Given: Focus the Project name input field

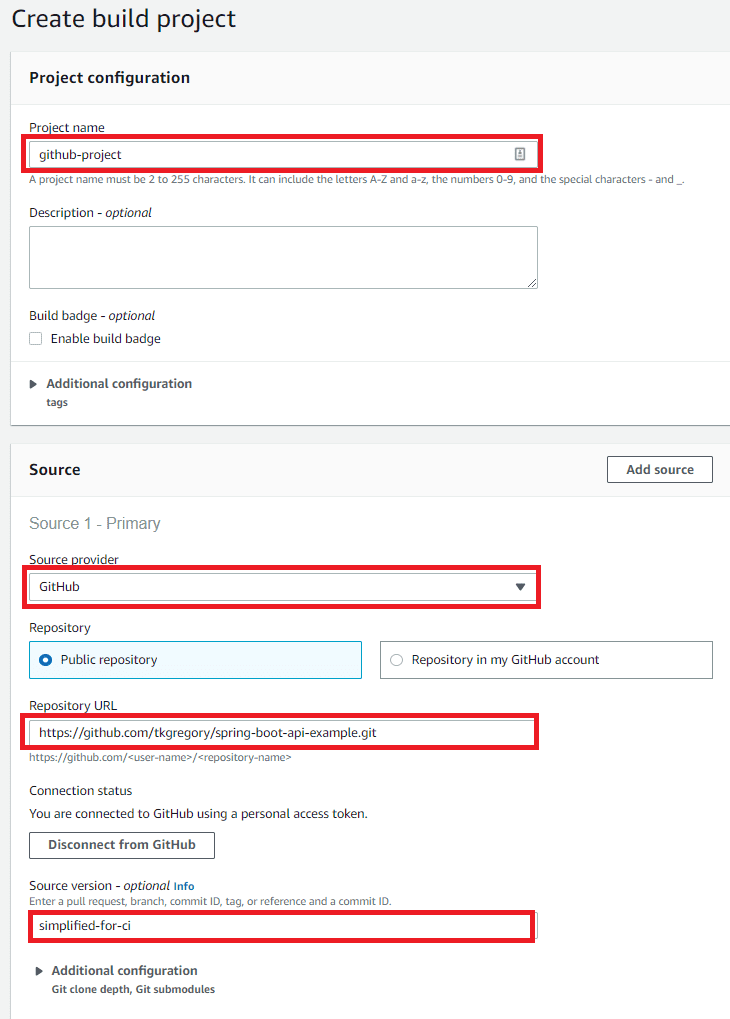Looking at the screenshot, I should [x=270, y=154].
